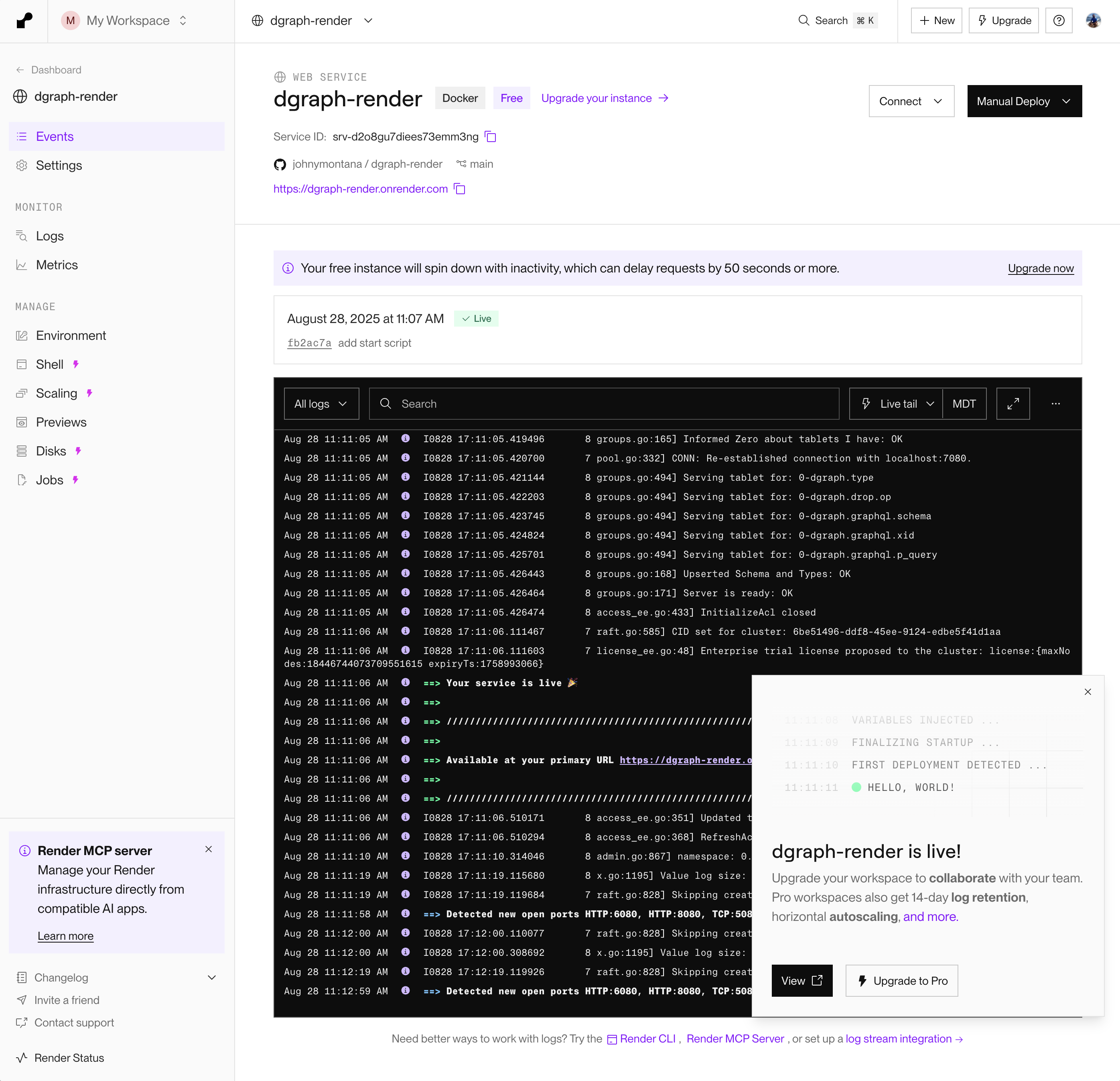Open Scaling in the sidebar
The height and width of the screenshot is (1081, 1120).
point(117,393)
